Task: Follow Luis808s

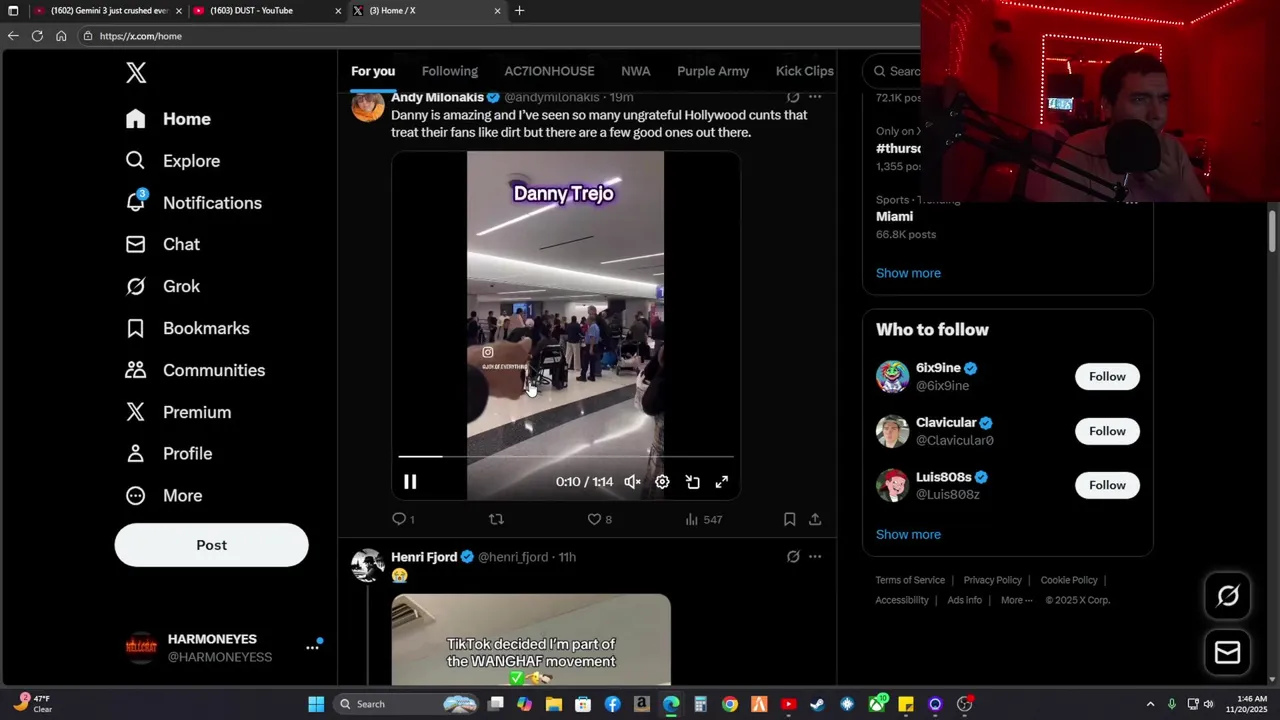Action: pos(1107,485)
